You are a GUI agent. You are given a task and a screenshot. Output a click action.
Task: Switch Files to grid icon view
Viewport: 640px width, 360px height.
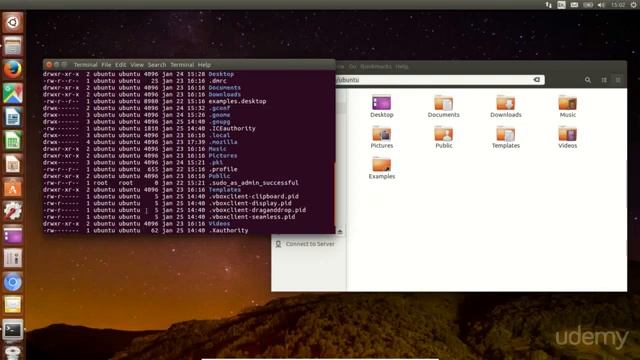(604, 80)
